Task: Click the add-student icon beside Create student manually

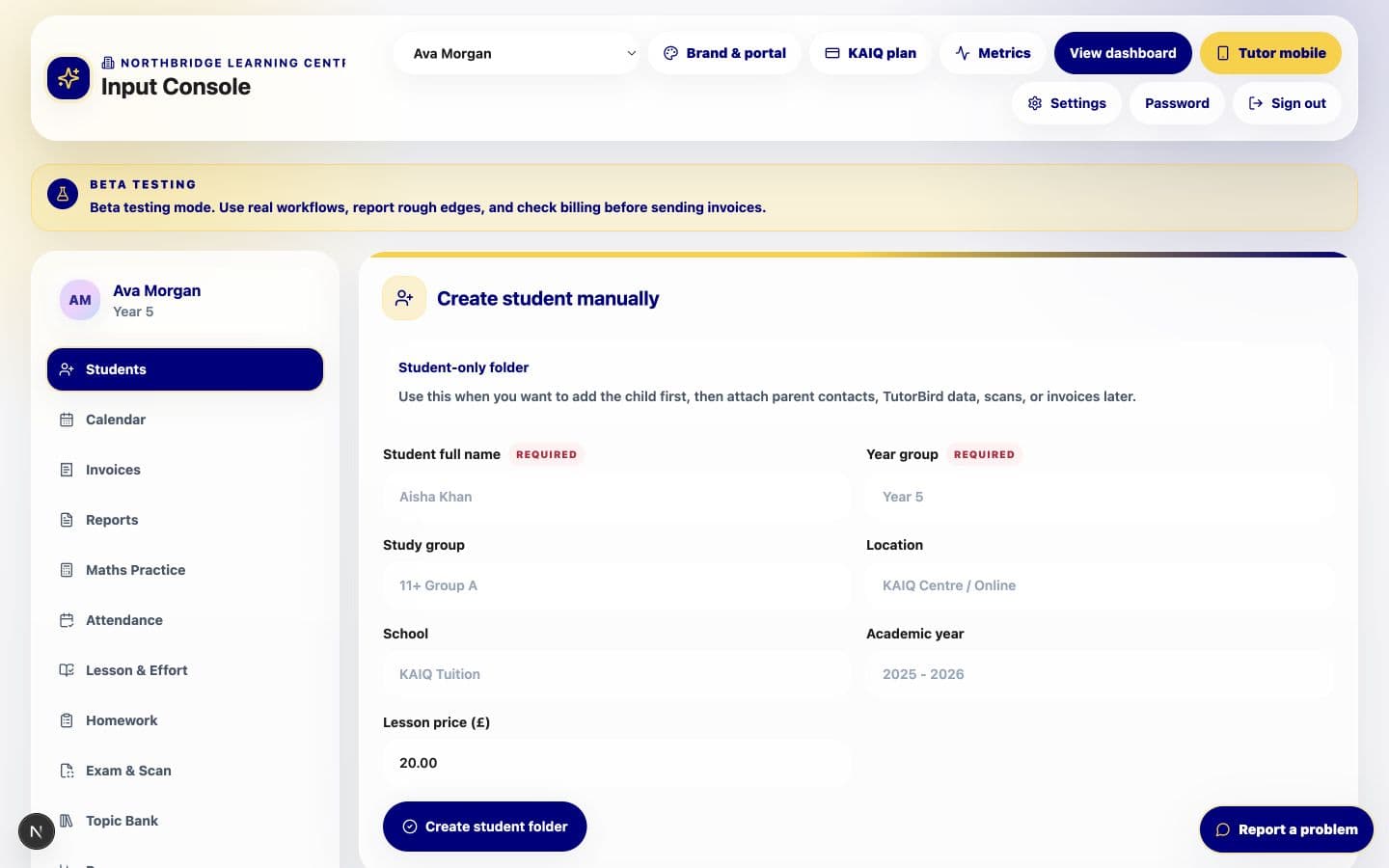Action: 404,298
